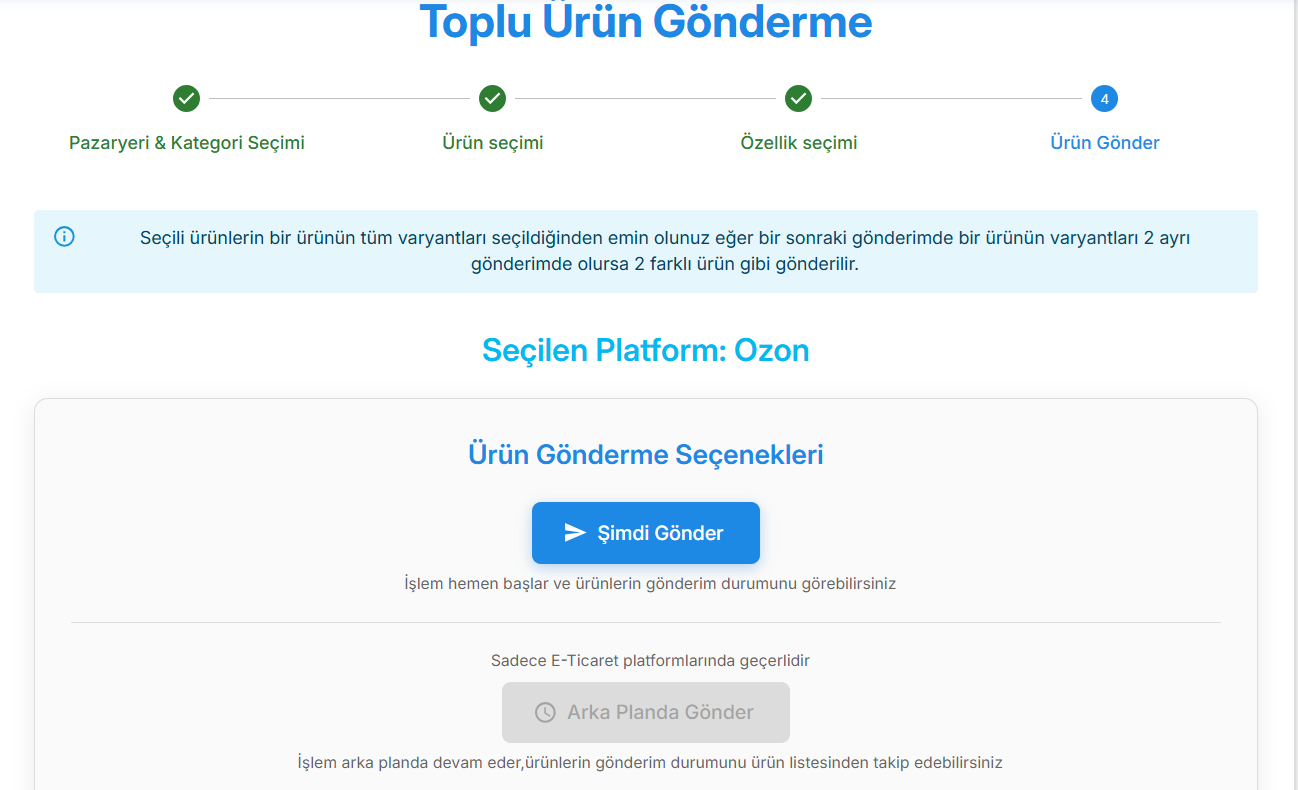The height and width of the screenshot is (790, 1298).
Task: Click the Ürün Gönderme Seçenekleri heading
Action: [x=646, y=454]
